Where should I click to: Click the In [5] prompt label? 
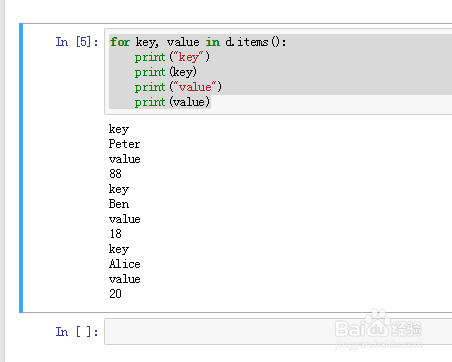(x=77, y=42)
